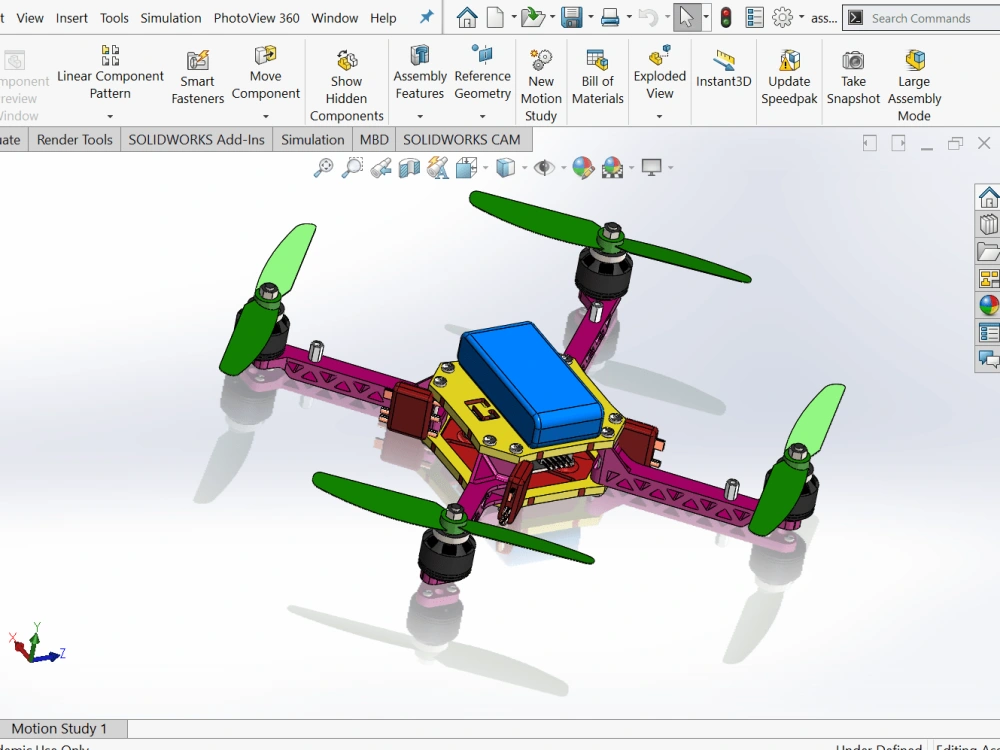Click Update Speedpak
This screenshot has width=1000, height=750.
tap(789, 78)
